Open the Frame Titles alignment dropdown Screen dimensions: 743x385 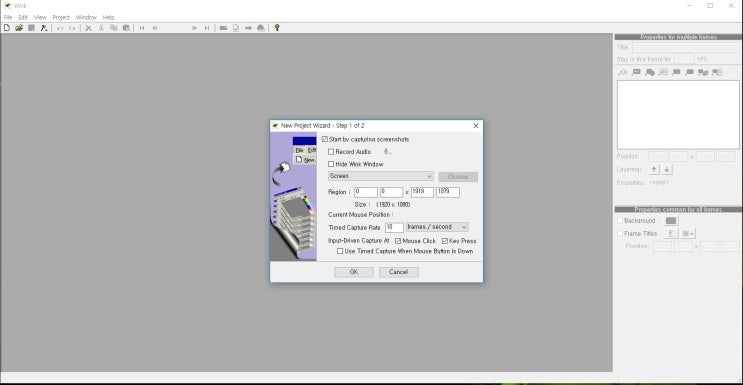point(688,234)
